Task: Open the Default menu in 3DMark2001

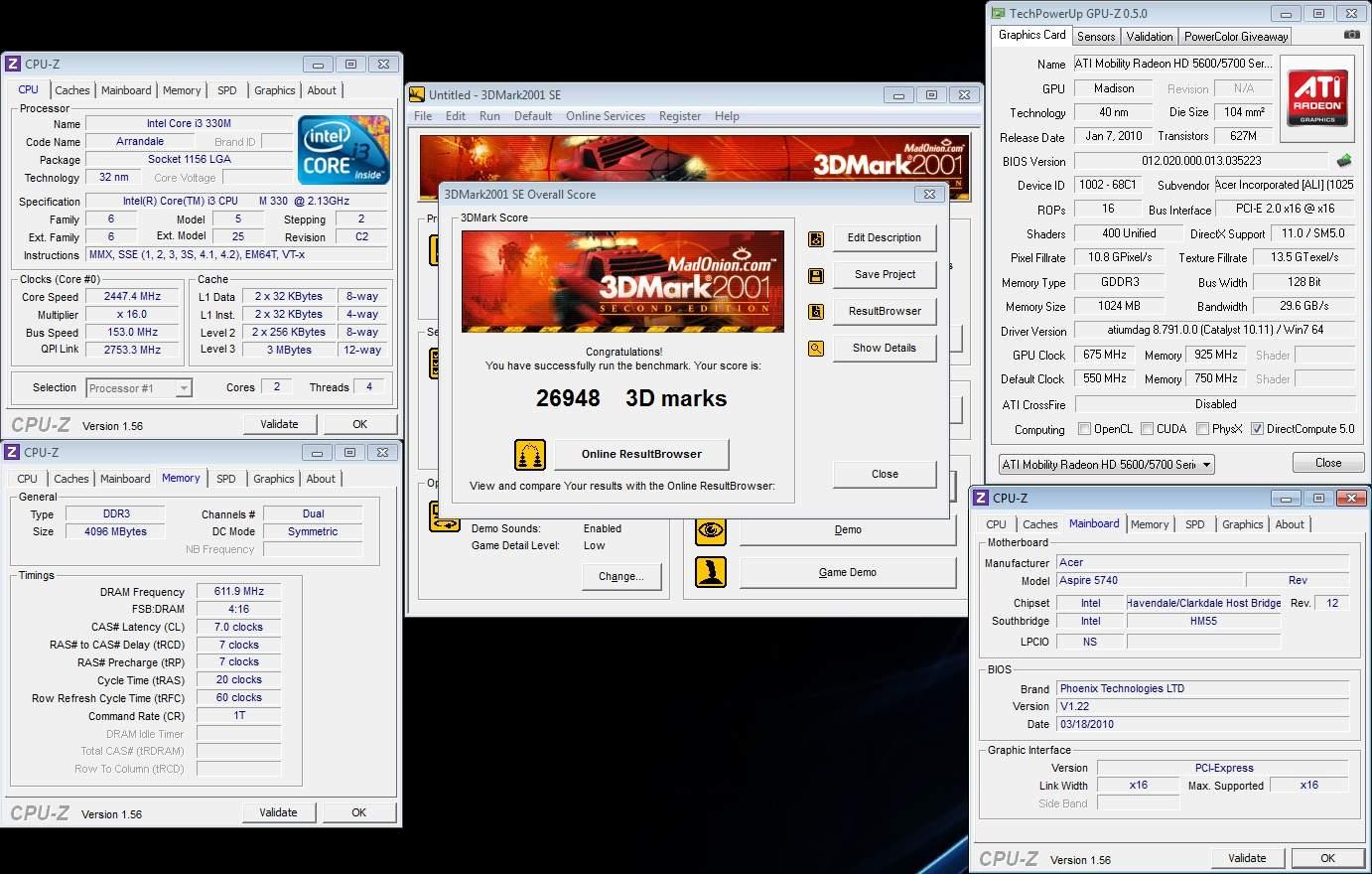Action: pyautogui.click(x=533, y=116)
